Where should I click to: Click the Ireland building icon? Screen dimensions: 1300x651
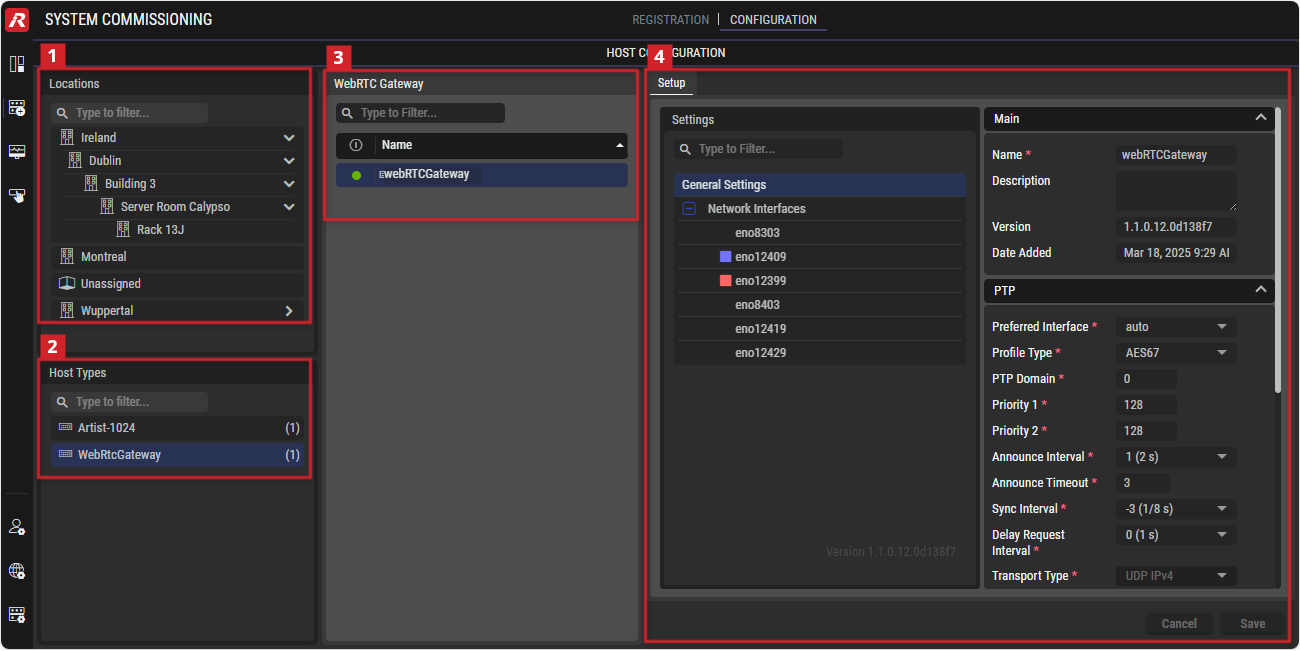point(68,137)
